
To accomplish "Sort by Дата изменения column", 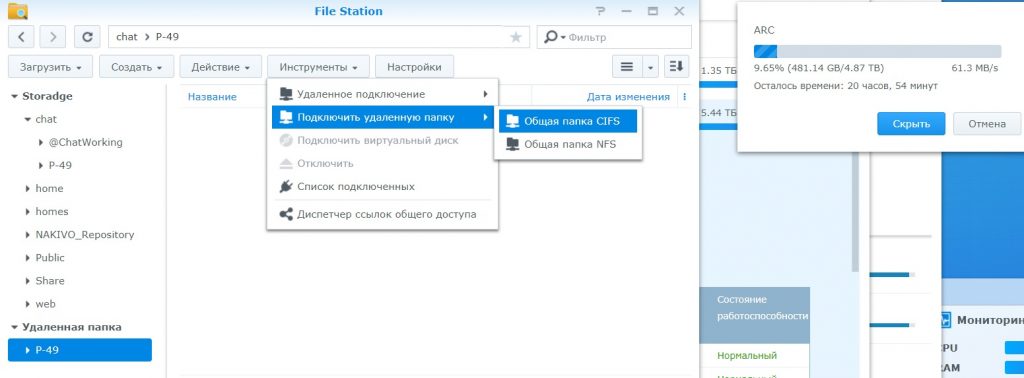I will click(628, 97).
